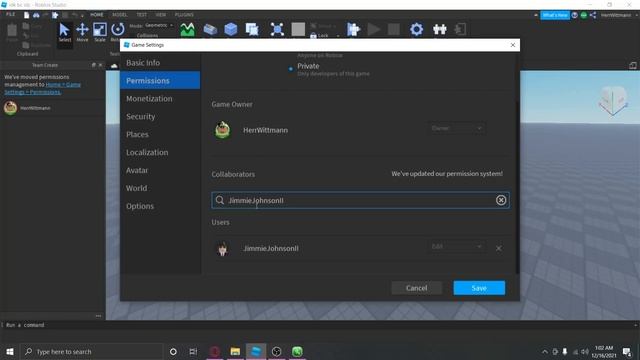
Task: Collapse the ribbon with the small arrow near What's New
Action: pos(536,15)
